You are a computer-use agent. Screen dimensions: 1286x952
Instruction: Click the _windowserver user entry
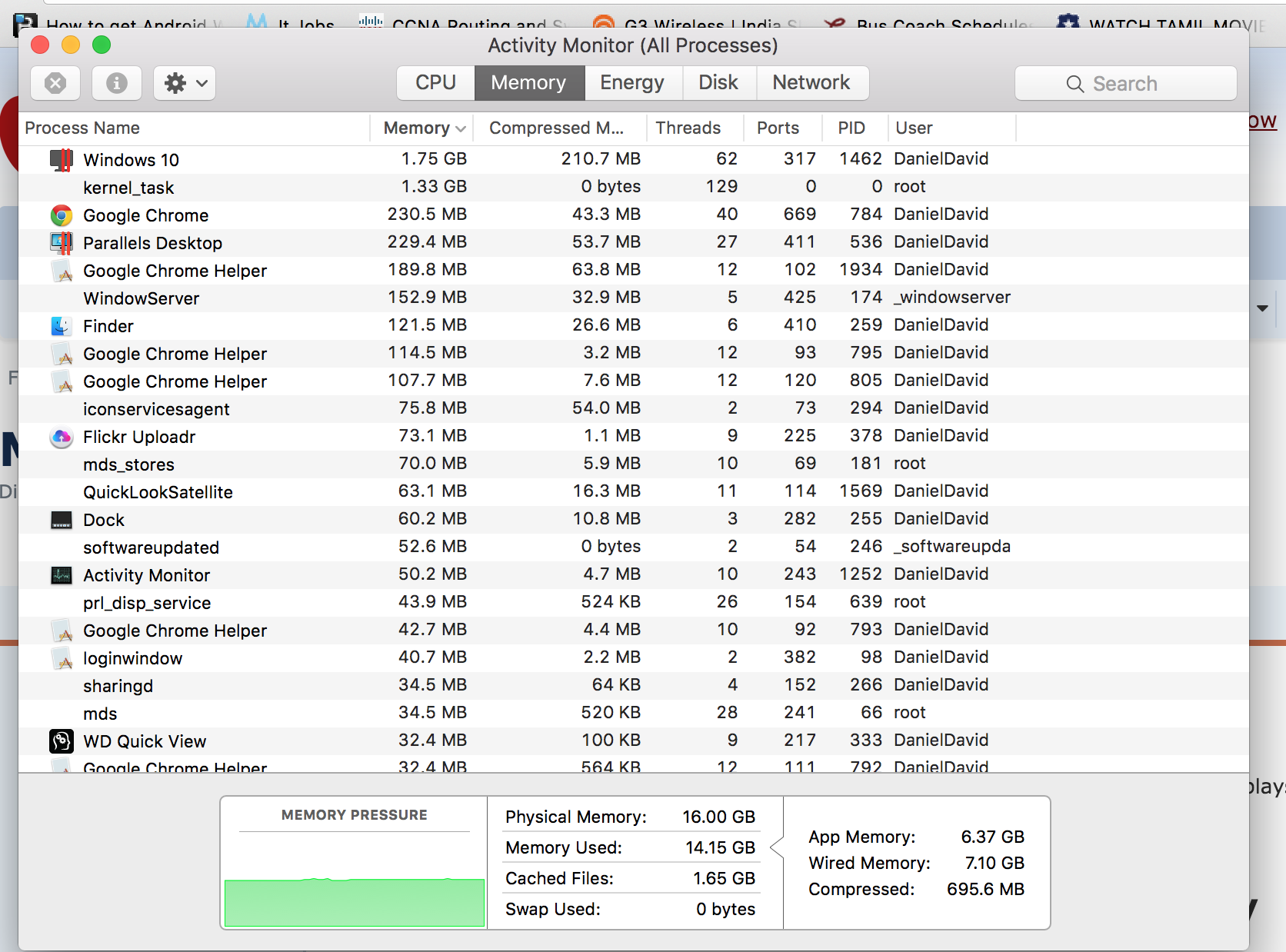(952, 297)
